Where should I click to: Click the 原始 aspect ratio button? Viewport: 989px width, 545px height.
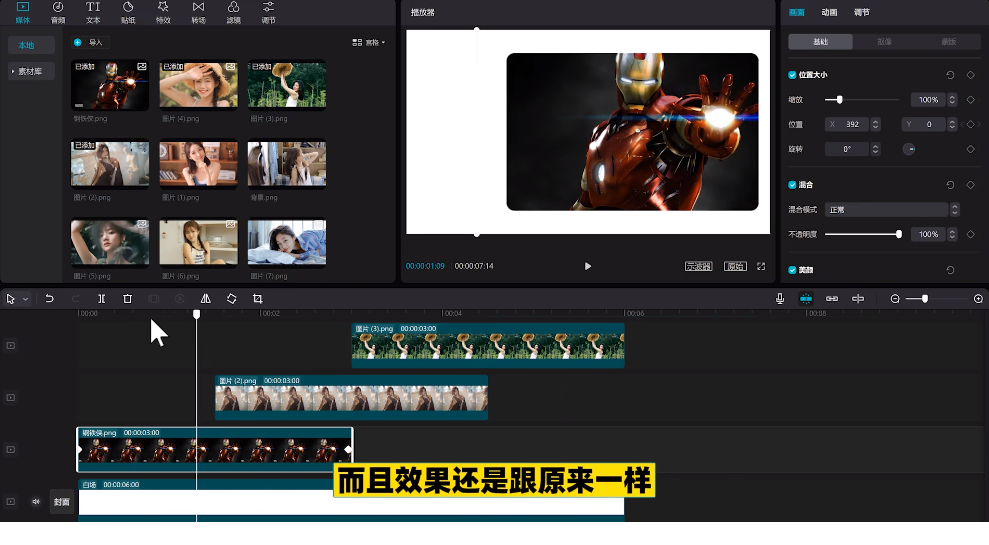coord(735,266)
